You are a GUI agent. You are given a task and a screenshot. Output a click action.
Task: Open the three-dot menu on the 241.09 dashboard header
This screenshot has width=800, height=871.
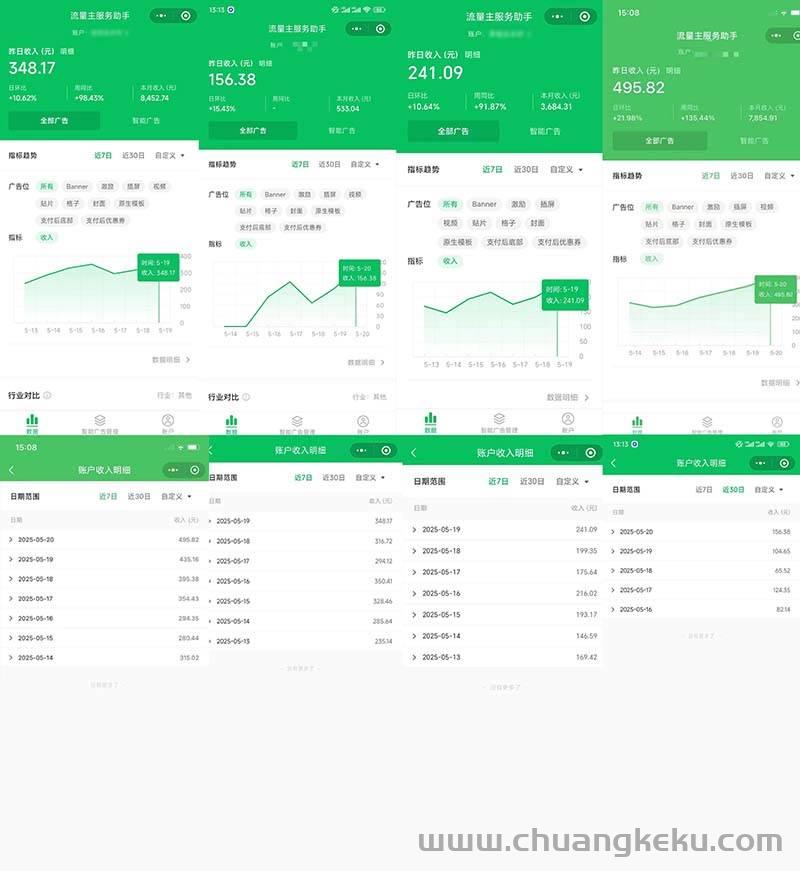click(x=562, y=17)
